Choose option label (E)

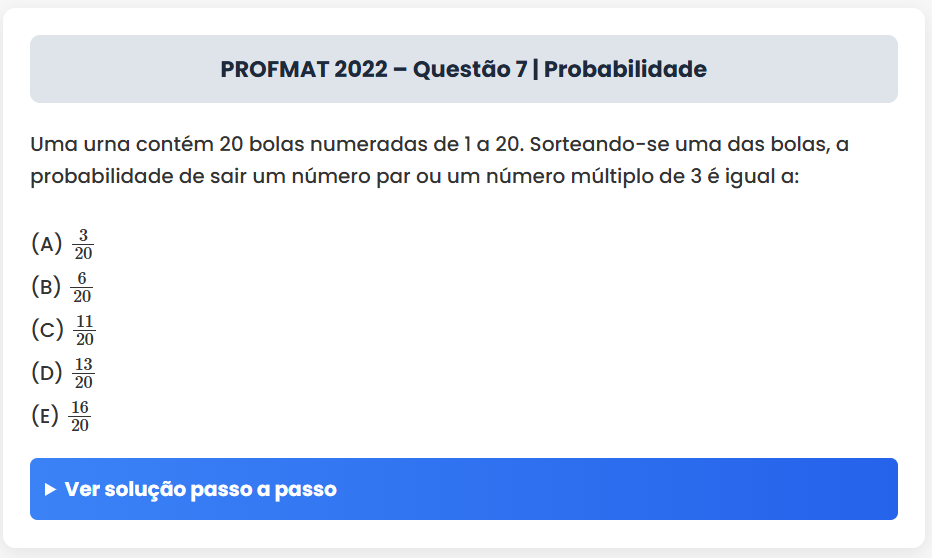(46, 416)
